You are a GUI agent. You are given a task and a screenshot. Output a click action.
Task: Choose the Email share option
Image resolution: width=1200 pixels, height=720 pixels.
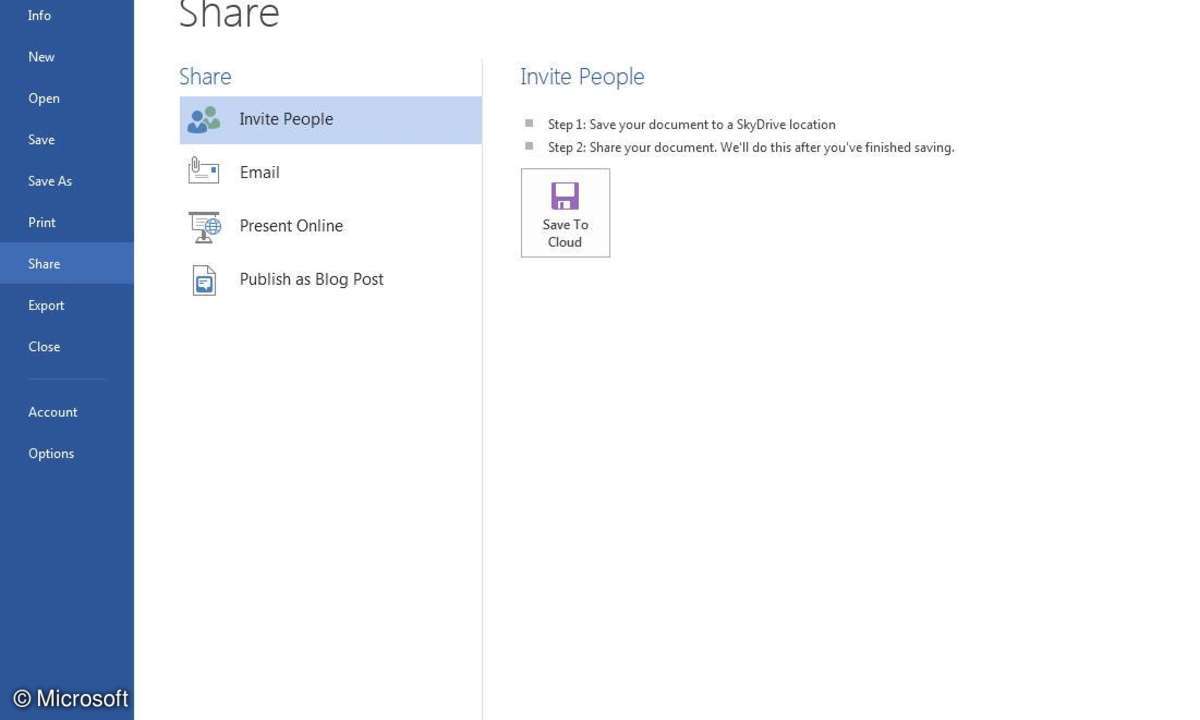pyautogui.click(x=331, y=172)
